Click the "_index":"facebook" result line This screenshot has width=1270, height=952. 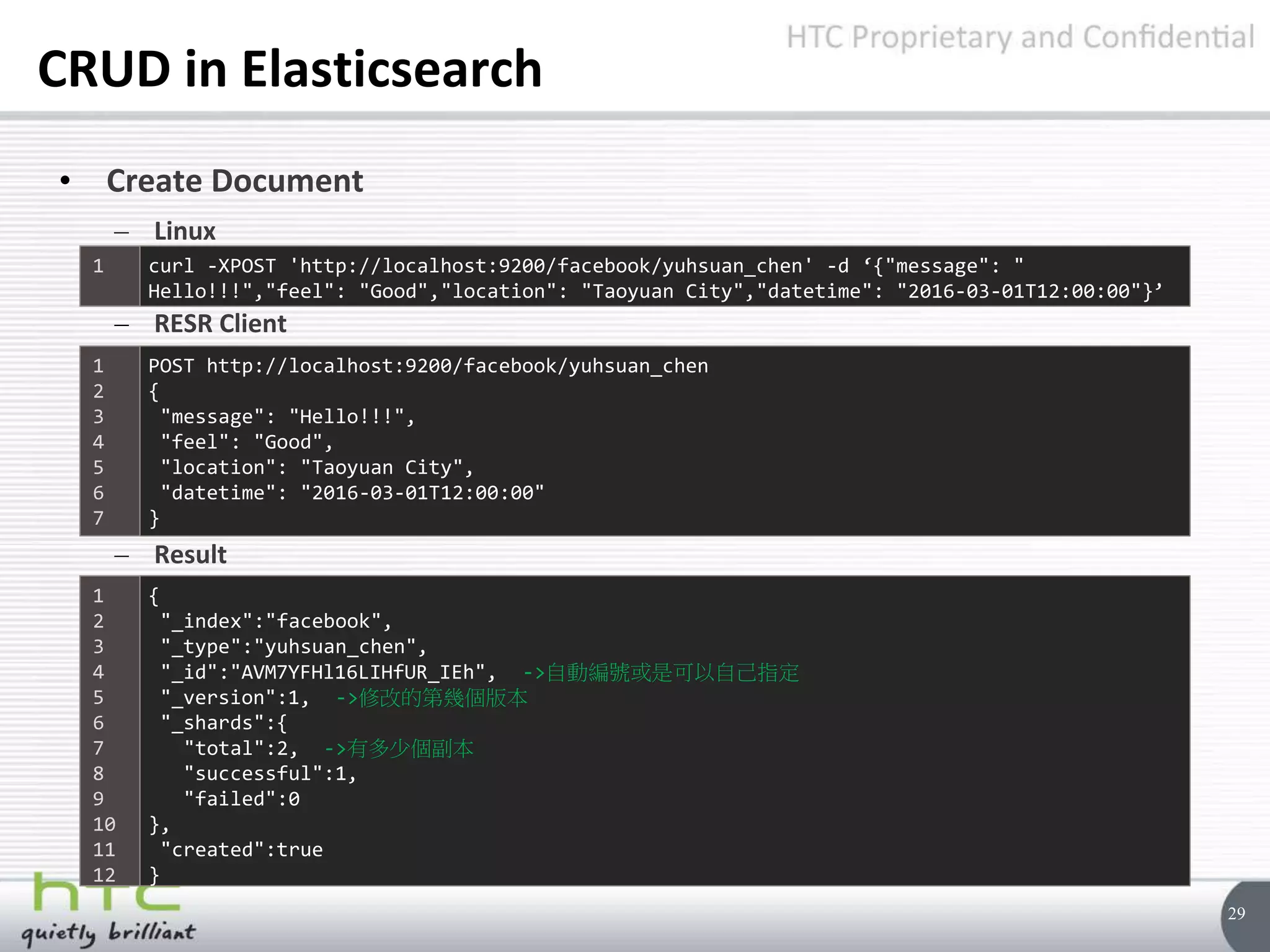click(276, 621)
